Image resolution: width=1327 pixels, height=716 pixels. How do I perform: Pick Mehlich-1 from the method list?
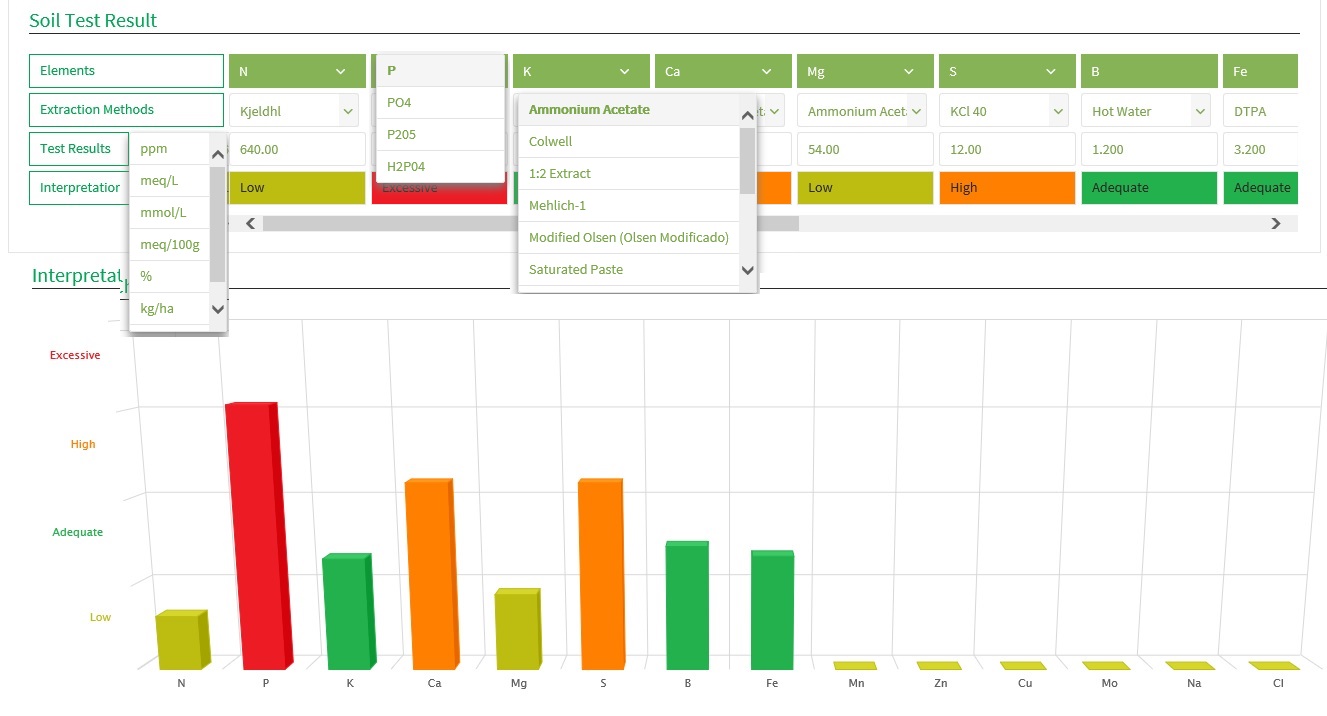629,206
